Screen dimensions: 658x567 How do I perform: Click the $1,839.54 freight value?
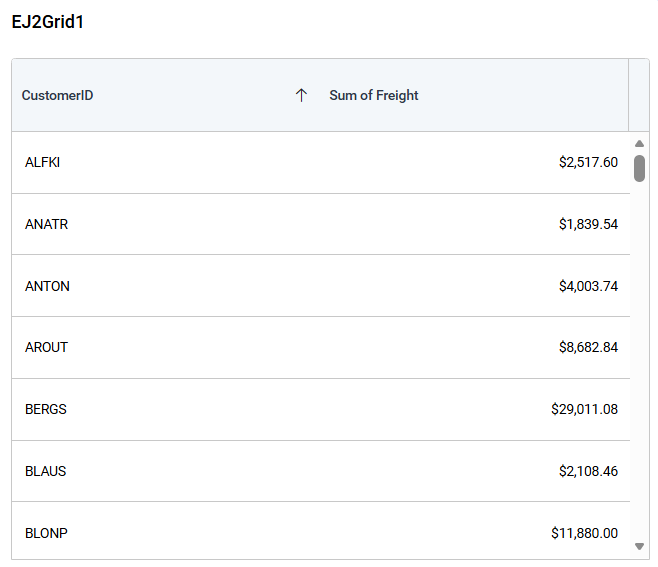coord(588,224)
